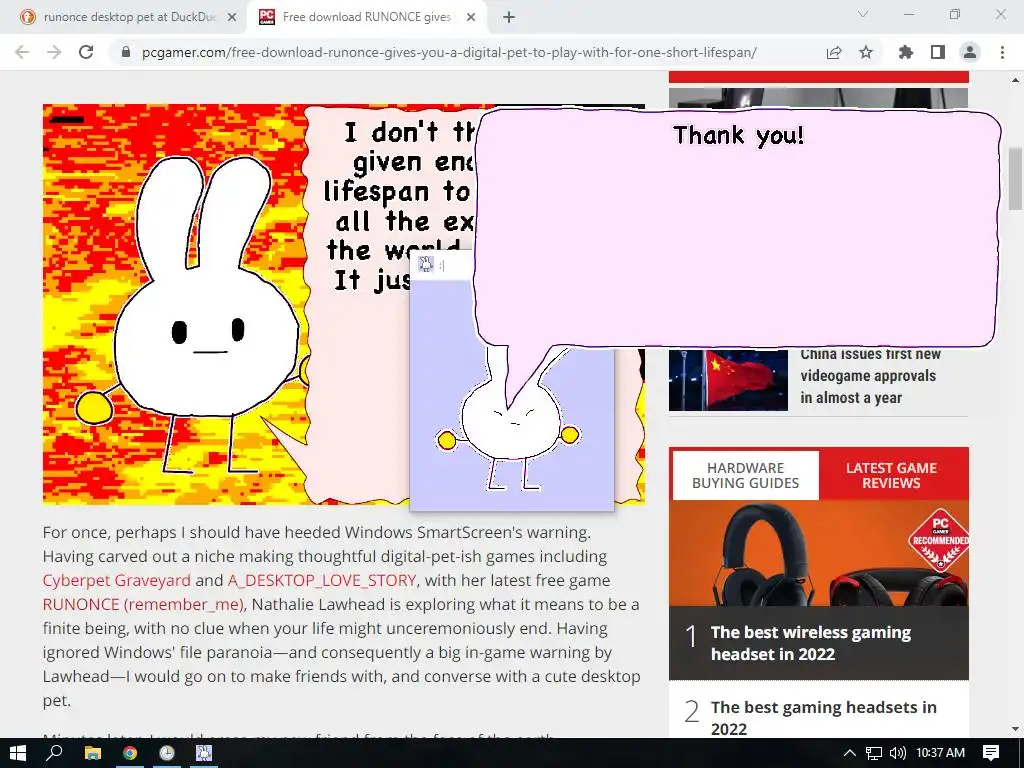The image size is (1024, 768).
Task: Open the A_DESKTOP_LOVE_STORY link
Action: pos(322,580)
